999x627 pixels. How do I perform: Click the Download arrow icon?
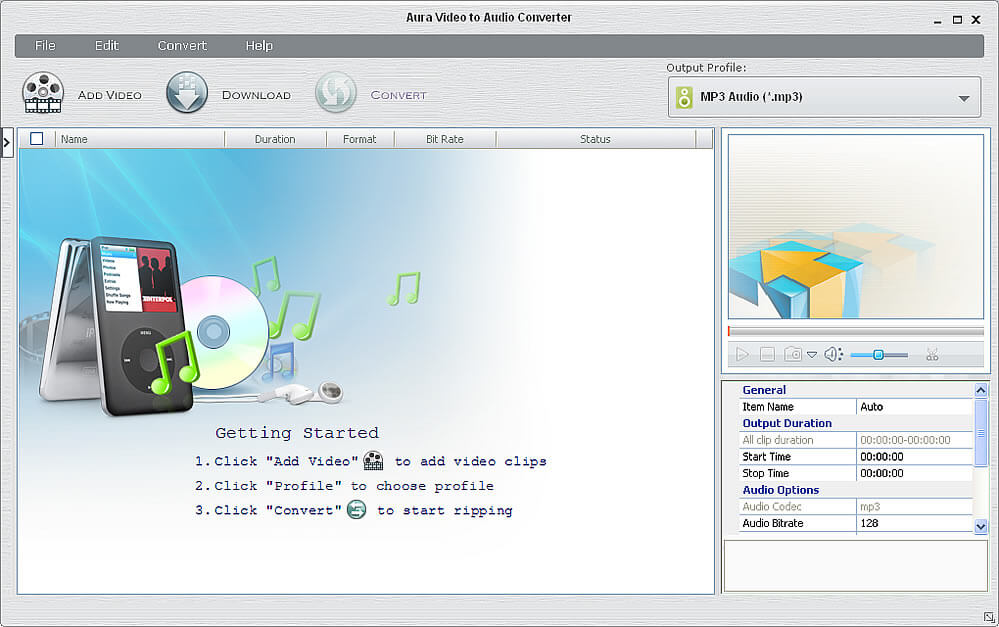(x=187, y=92)
